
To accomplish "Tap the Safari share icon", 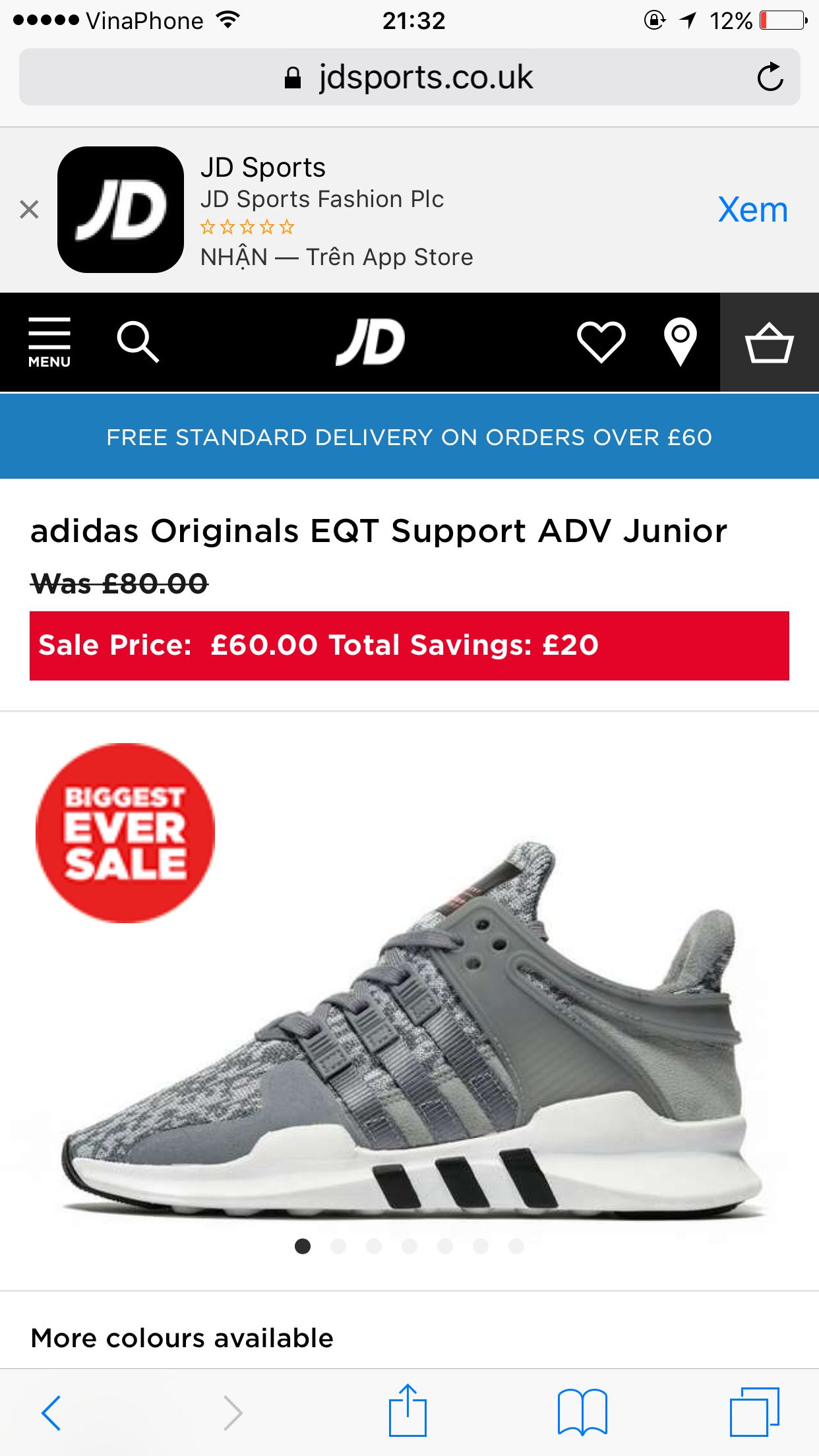I will click(408, 1410).
